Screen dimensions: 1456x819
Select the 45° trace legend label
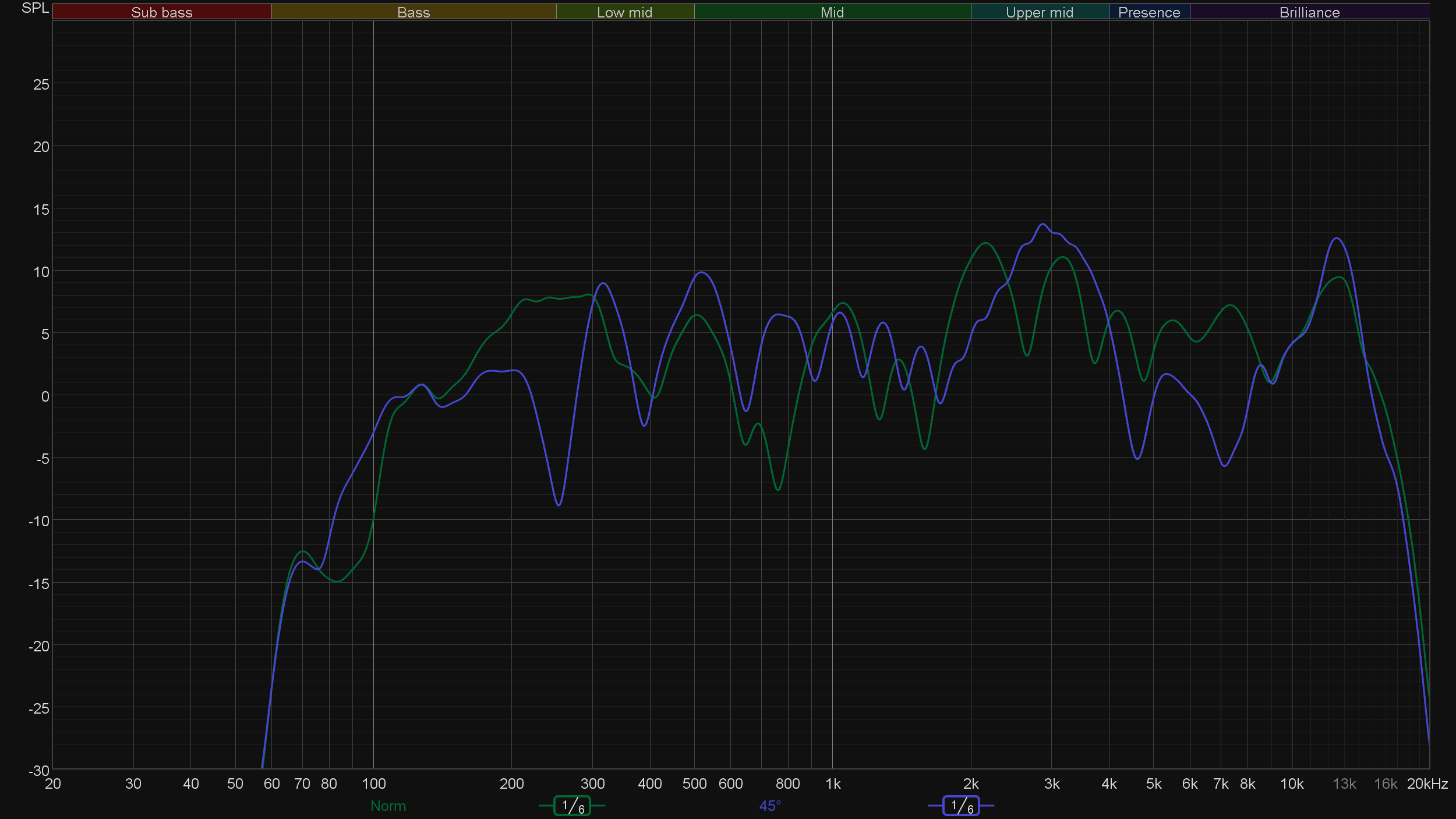[769, 806]
